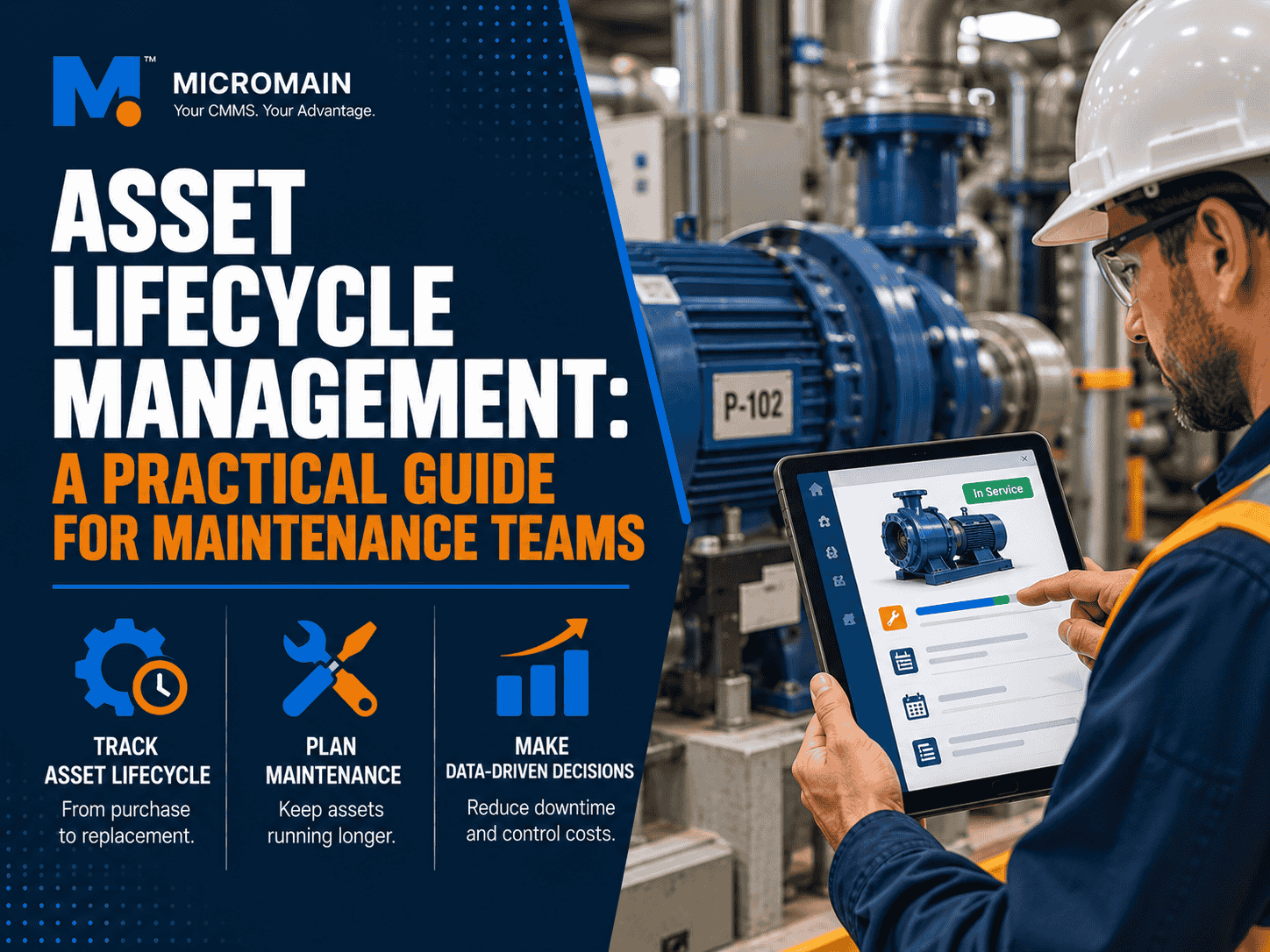Click the blue and green progress bar
The width and height of the screenshot is (1270, 952).
(967, 605)
